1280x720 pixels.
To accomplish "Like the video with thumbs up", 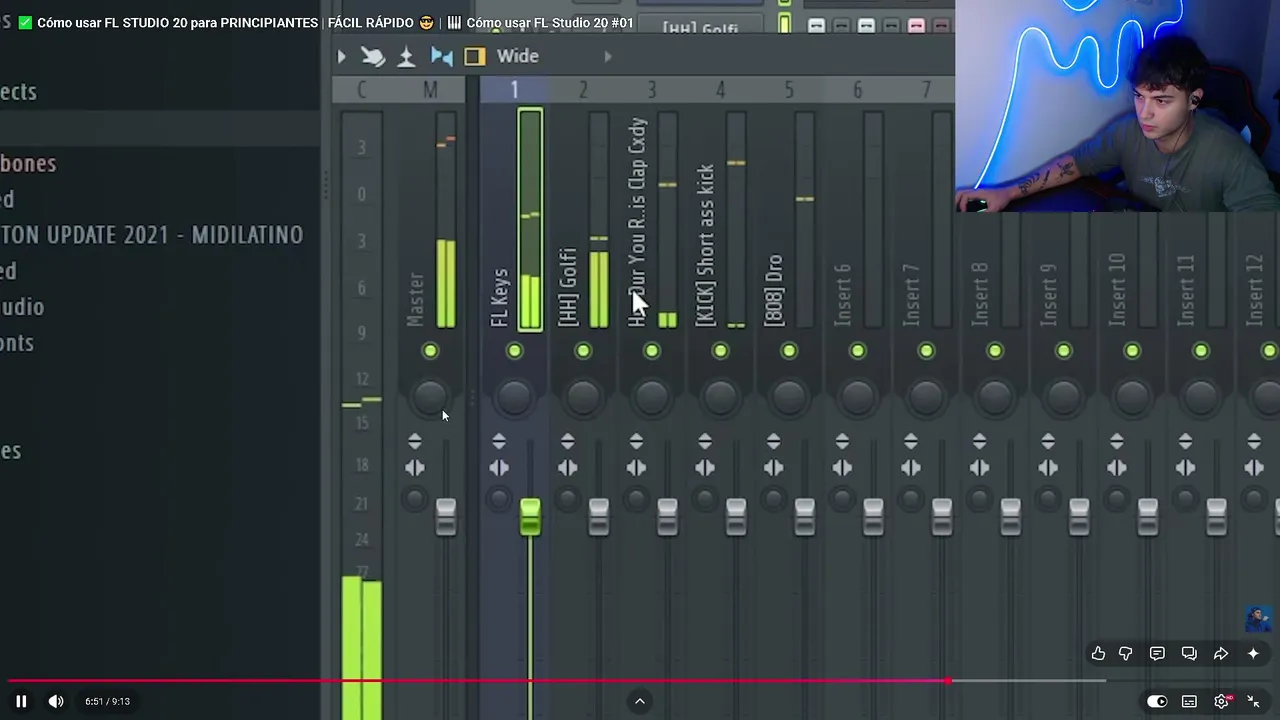I will coord(1098,653).
